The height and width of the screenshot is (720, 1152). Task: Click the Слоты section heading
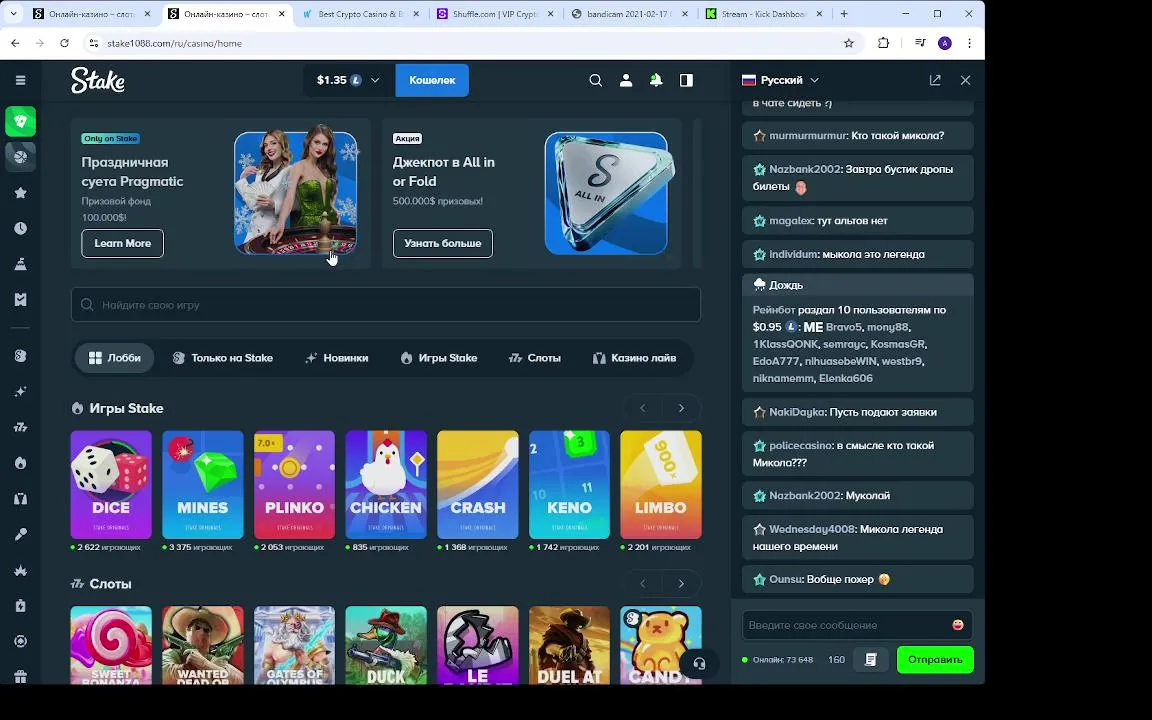pos(110,584)
